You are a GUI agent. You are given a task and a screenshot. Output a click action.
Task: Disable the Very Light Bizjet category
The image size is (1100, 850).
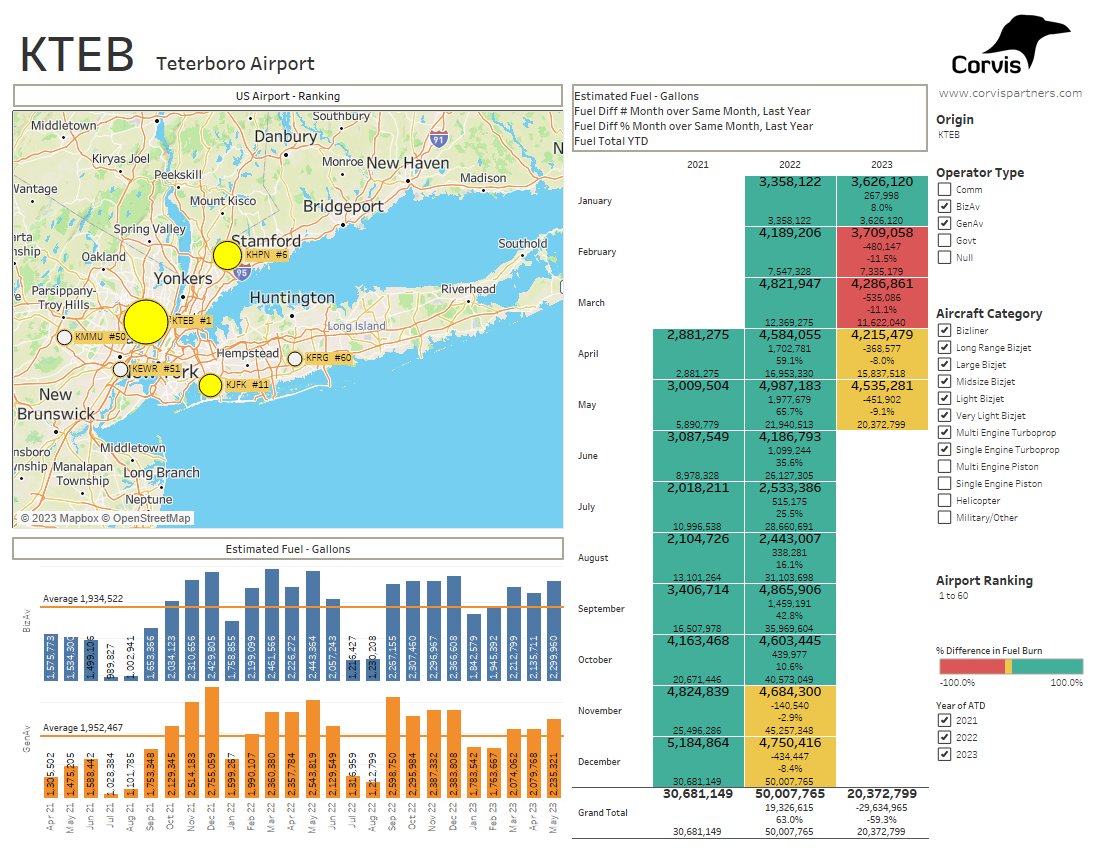(946, 415)
